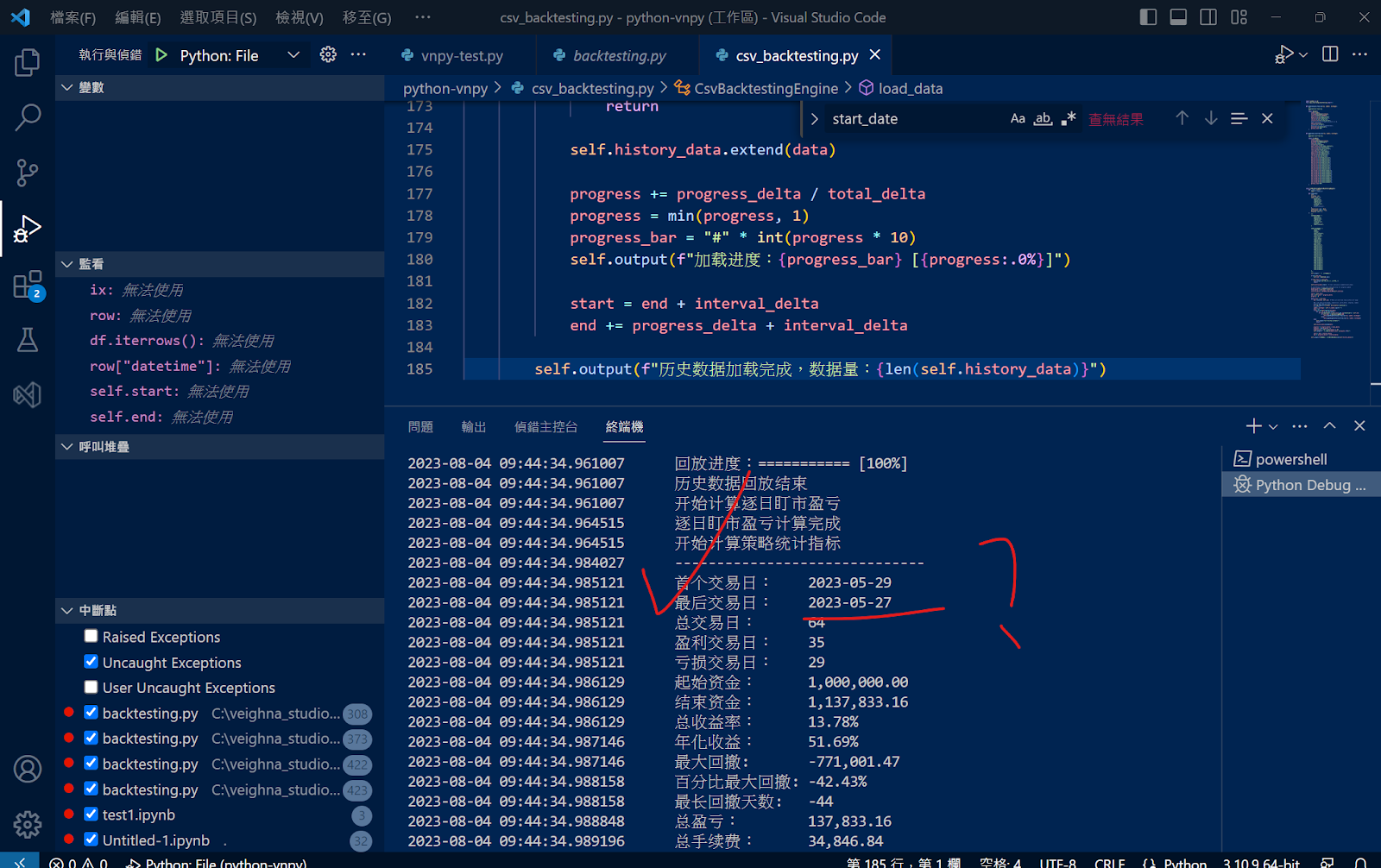Uncheck backtesting.py breakpoint at line 308
The width and height of the screenshot is (1381, 868).
[x=91, y=713]
